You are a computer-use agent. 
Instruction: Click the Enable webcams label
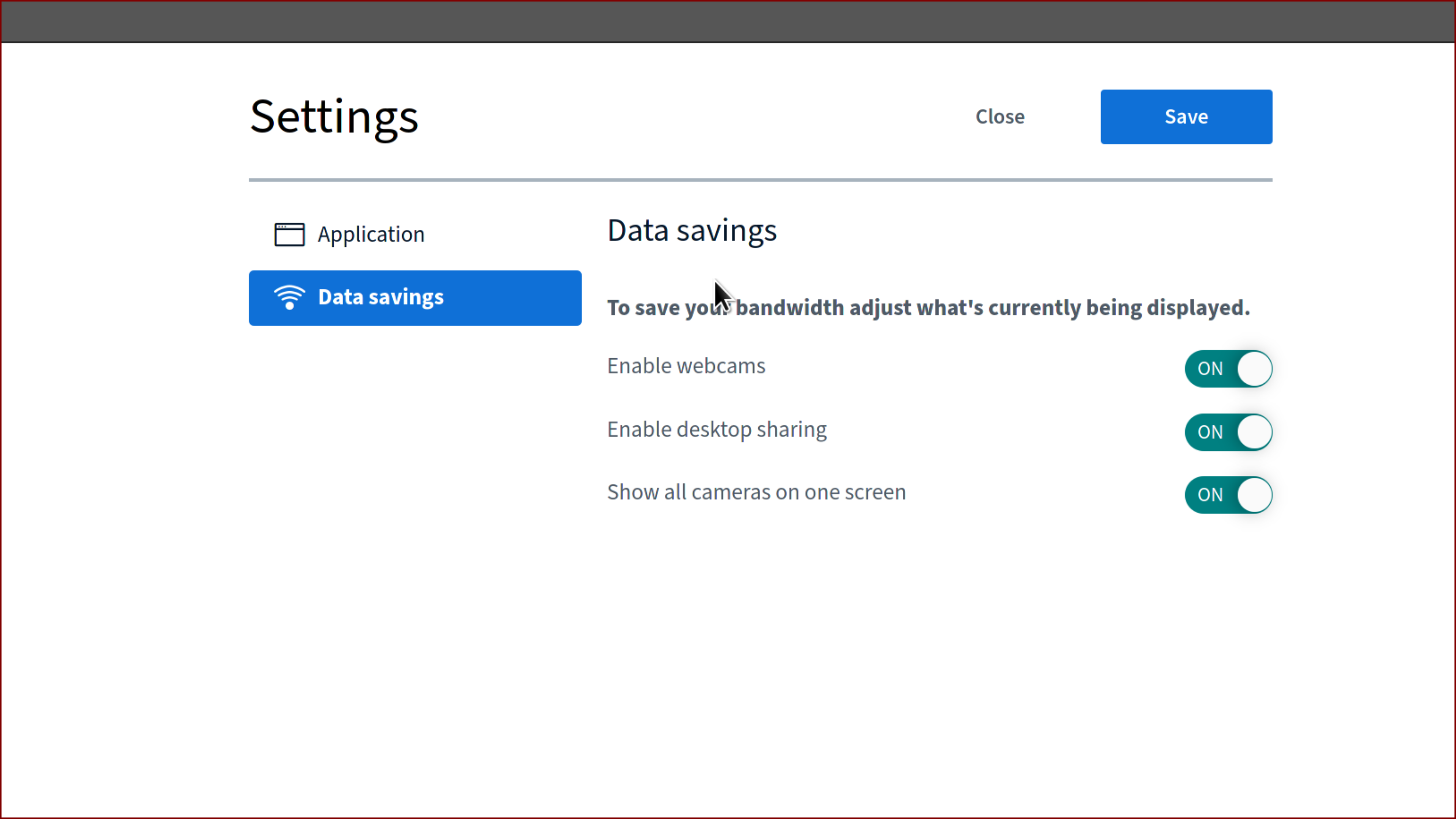point(686,365)
